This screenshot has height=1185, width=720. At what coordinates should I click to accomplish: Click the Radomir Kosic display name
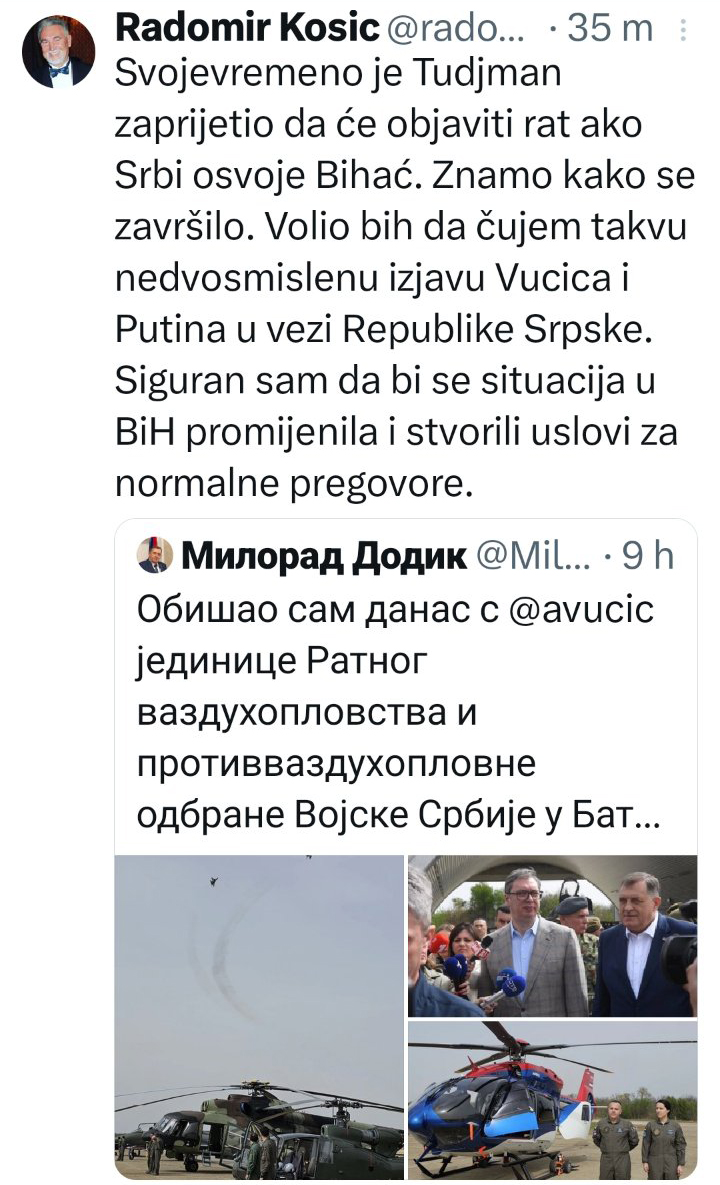coord(247,28)
